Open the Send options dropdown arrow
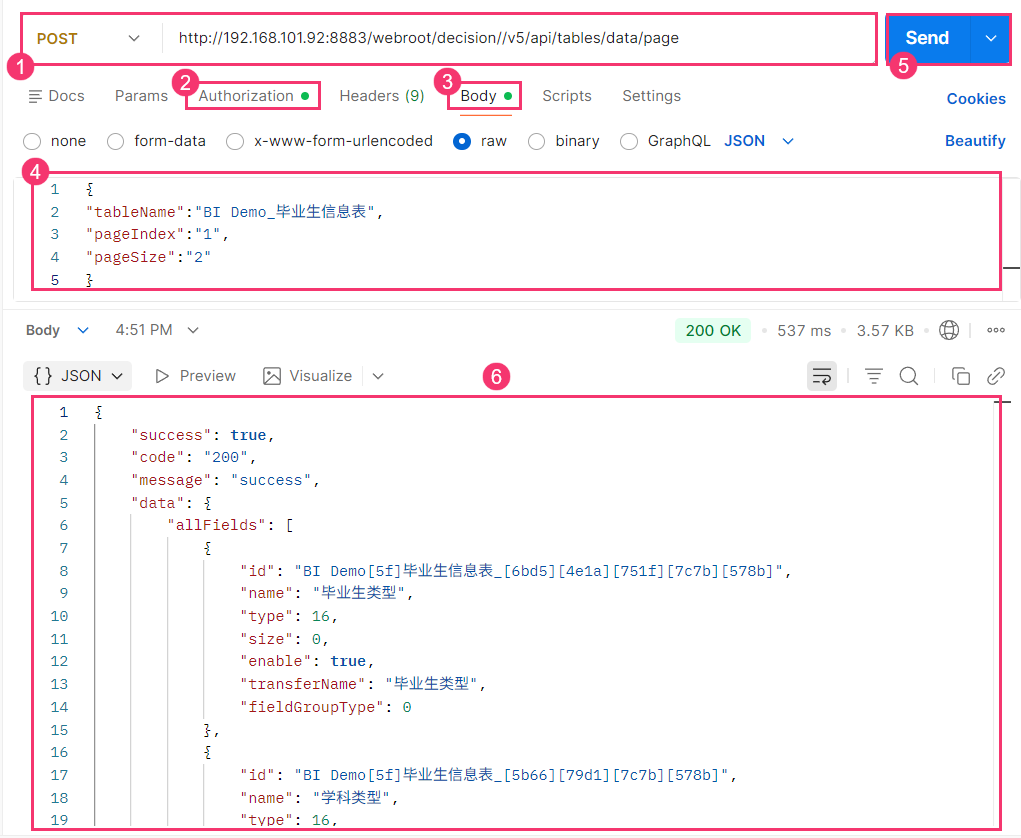Viewport: 1021px width, 838px height. 990,38
